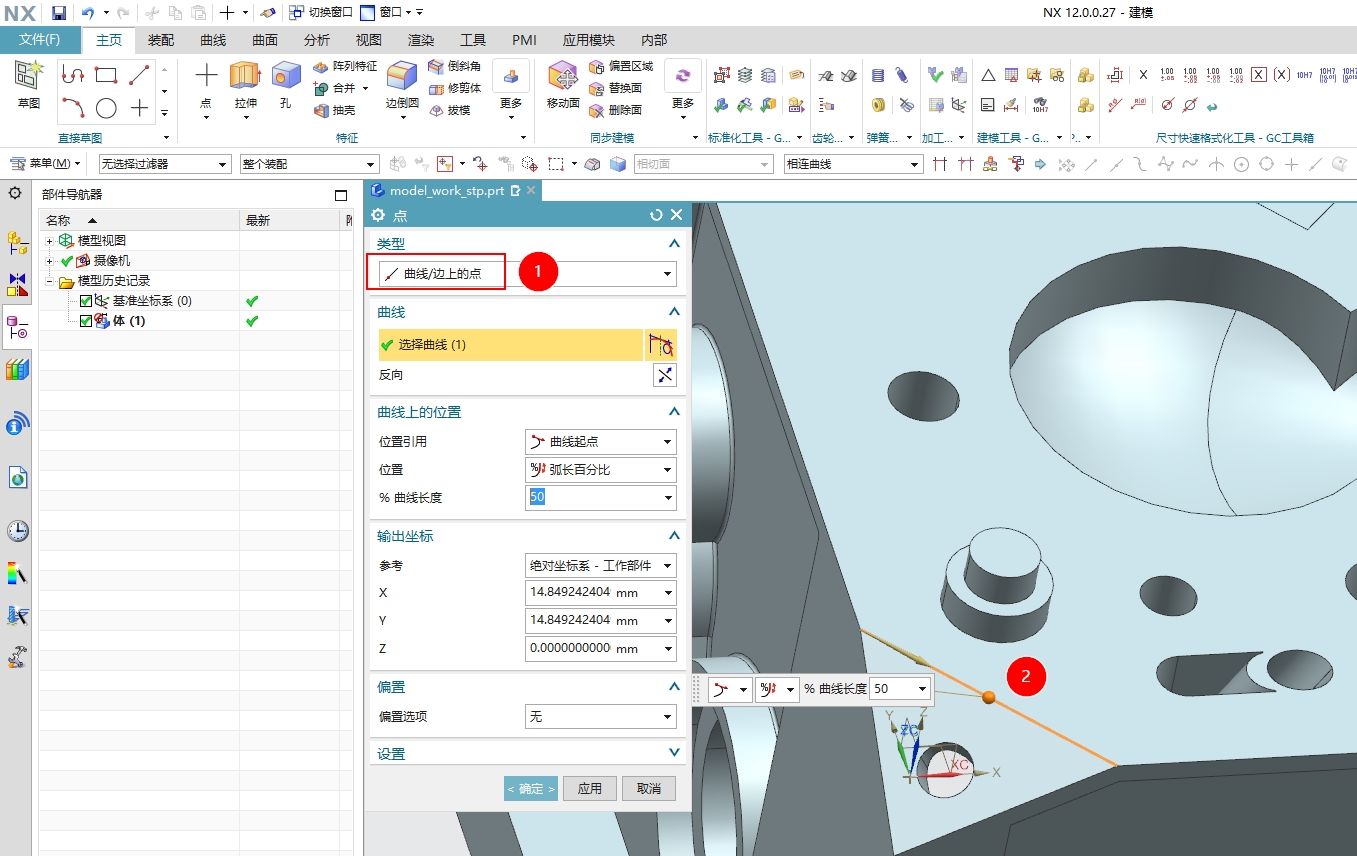Click inside the % 曲线长度 input field
Screen dimensions: 1357x856
point(580,497)
